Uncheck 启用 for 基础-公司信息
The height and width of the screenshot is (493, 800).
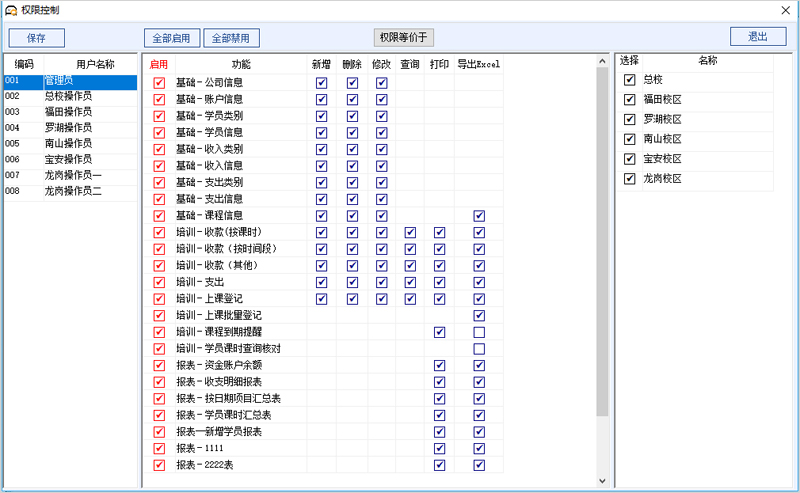point(158,83)
